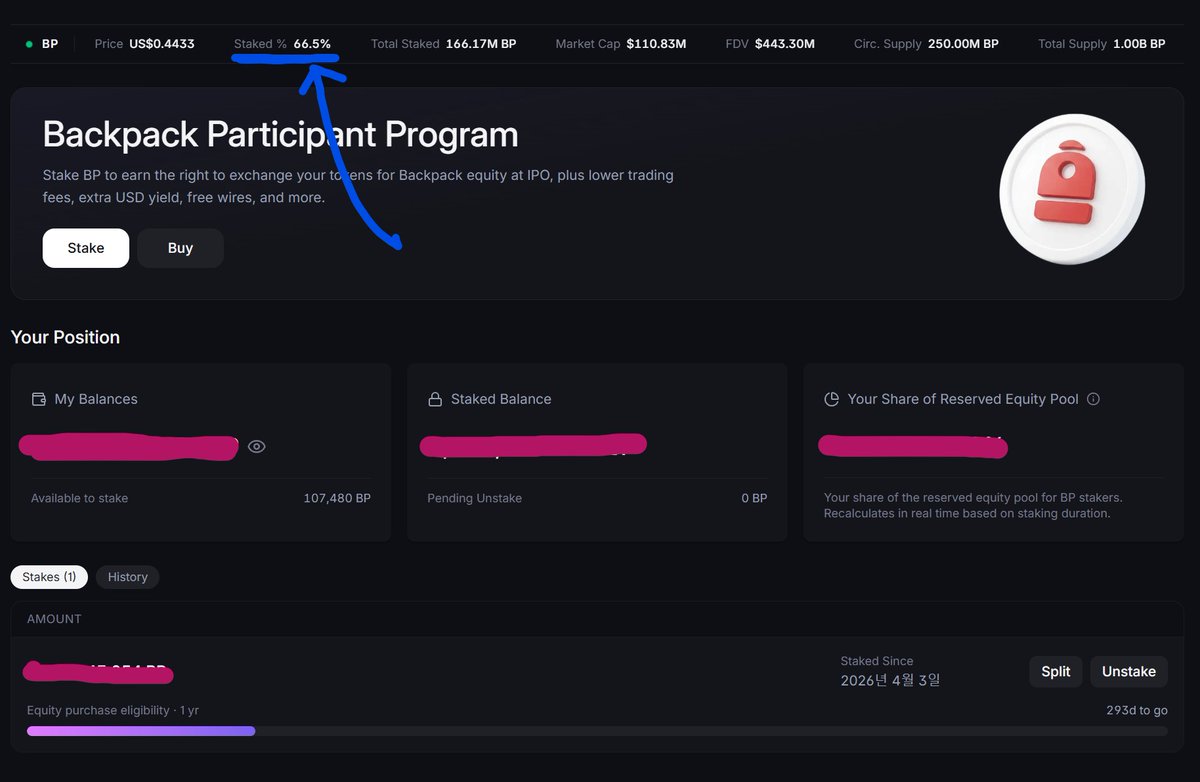Open info icon beside Reserved Equity Pool
The height and width of the screenshot is (782, 1200).
(1093, 399)
